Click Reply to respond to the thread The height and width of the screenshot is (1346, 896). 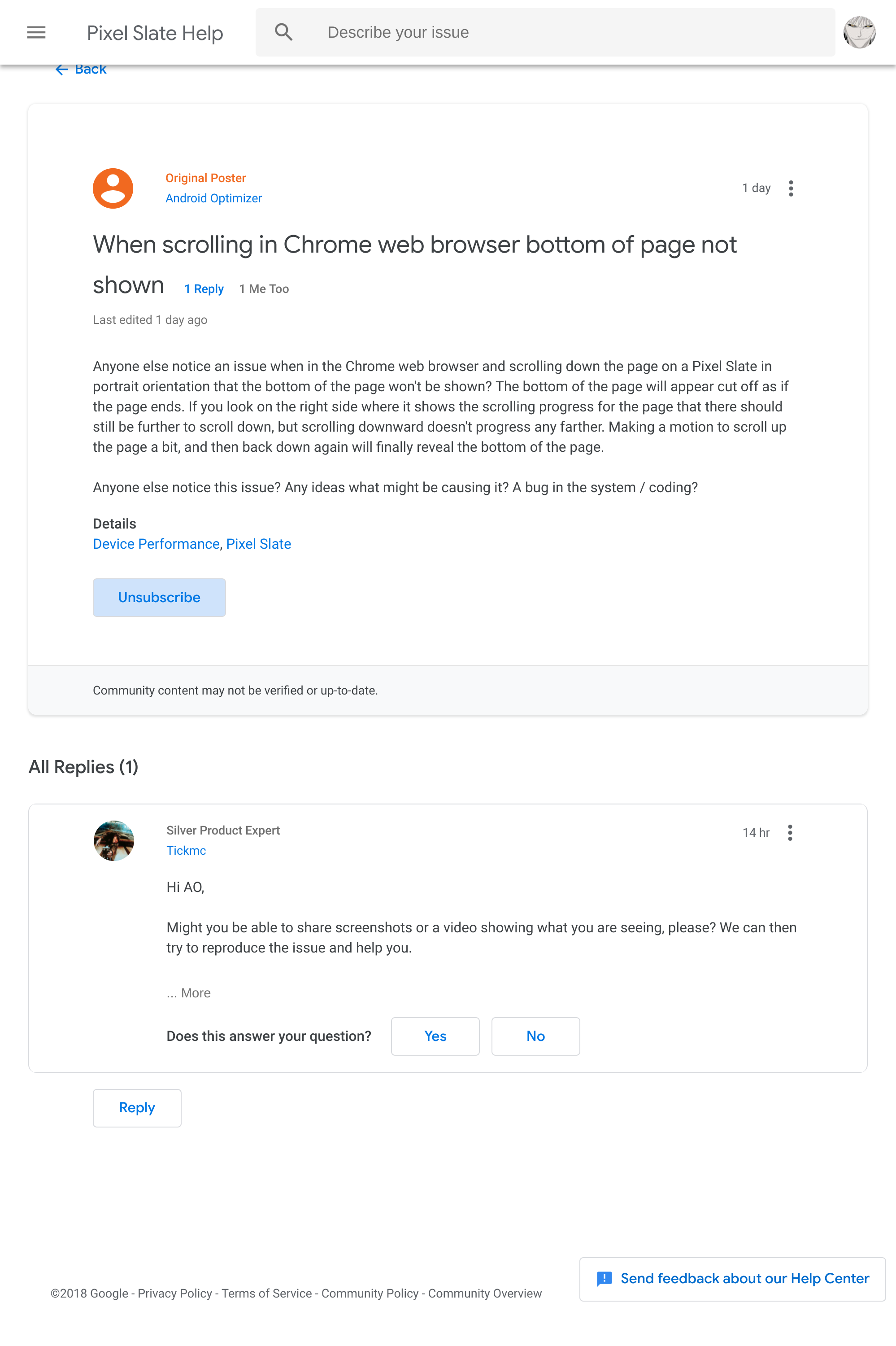pyautogui.click(x=137, y=1108)
